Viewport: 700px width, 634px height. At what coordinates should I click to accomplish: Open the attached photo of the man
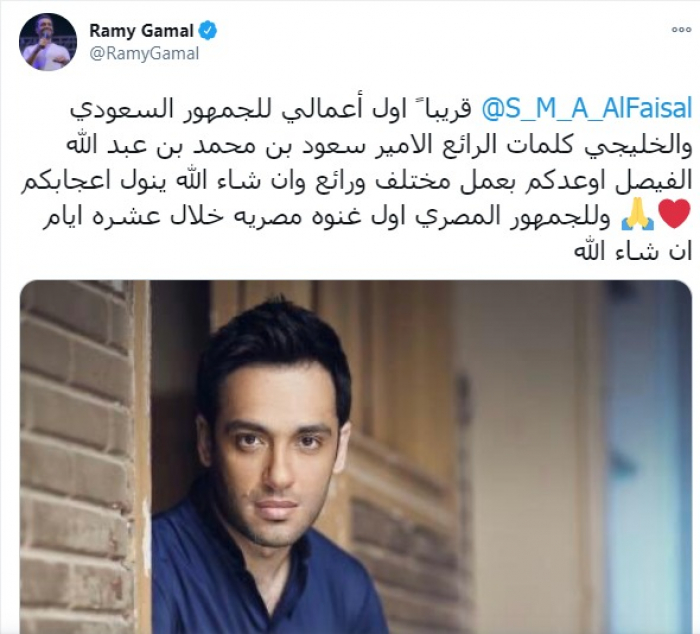(356, 457)
